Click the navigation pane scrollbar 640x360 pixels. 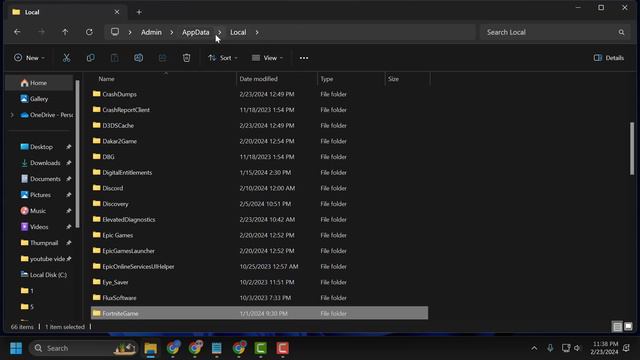tap(77, 153)
